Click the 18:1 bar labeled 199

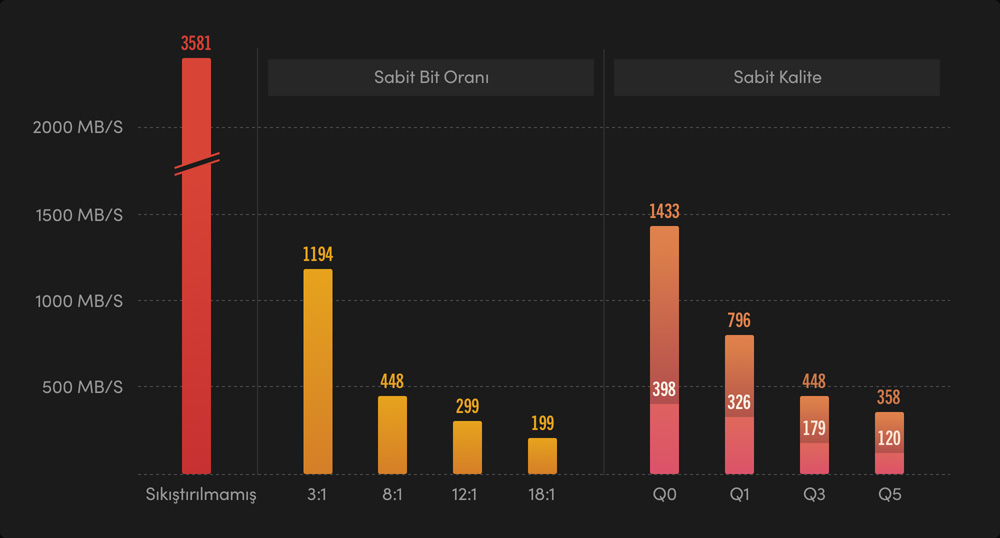pos(542,456)
